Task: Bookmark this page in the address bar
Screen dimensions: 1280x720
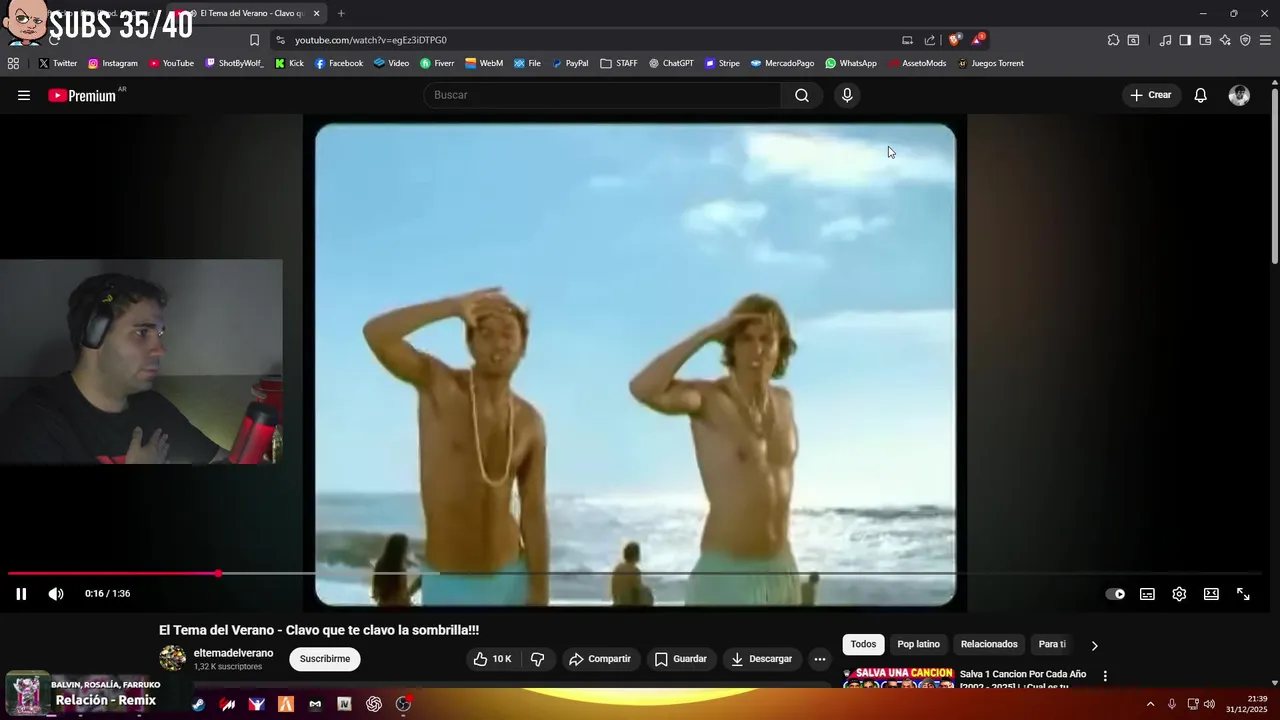Action: tap(254, 40)
